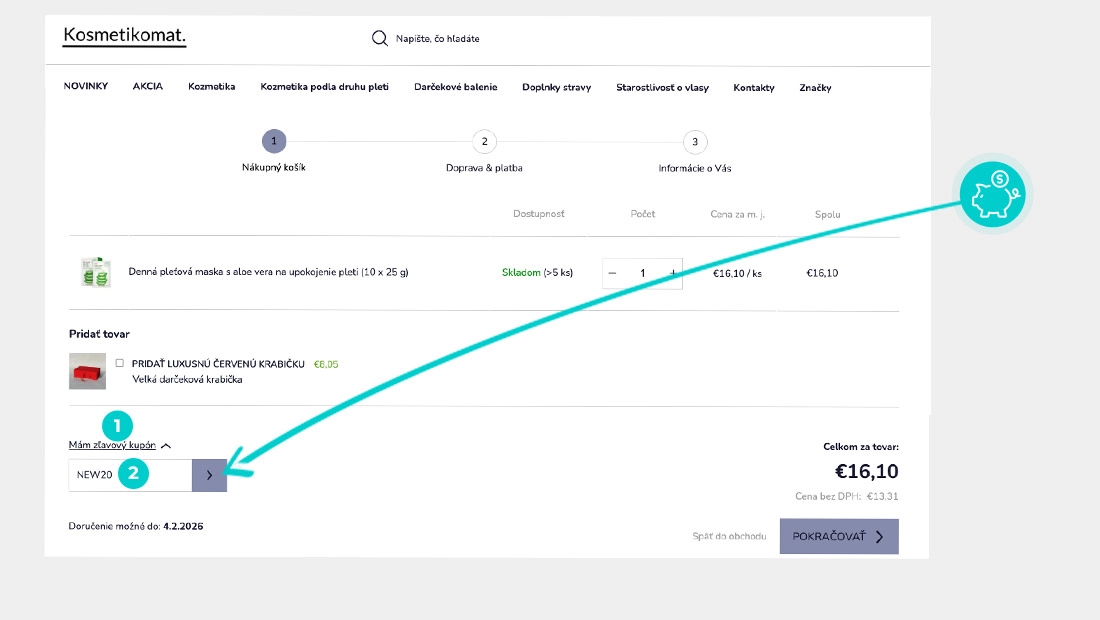Viewport: 1100px width, 620px height.
Task: Open Kozmetika podľa druhu pleti menu
Action: tap(324, 87)
